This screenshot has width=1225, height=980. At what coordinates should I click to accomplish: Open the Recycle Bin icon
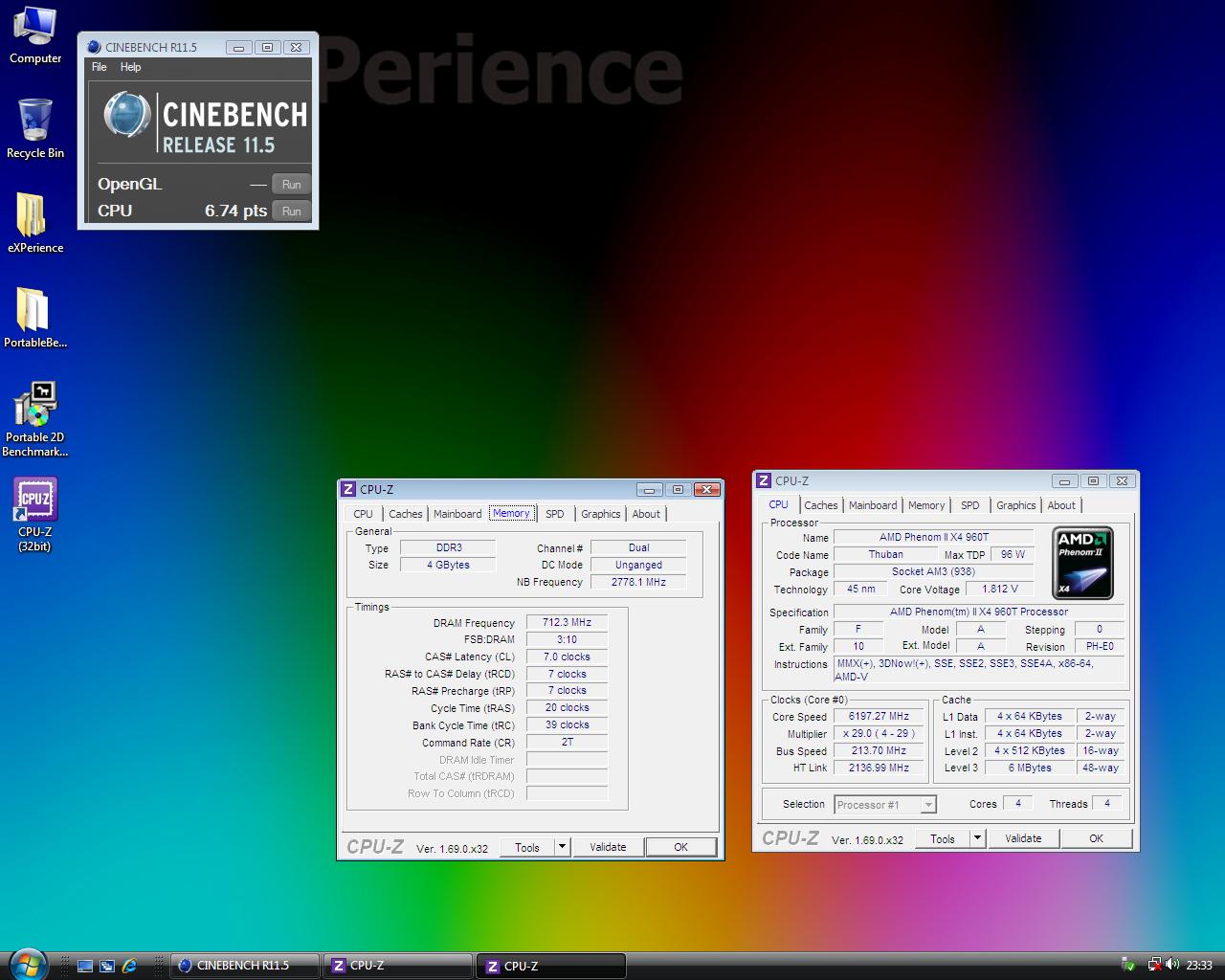(x=34, y=128)
